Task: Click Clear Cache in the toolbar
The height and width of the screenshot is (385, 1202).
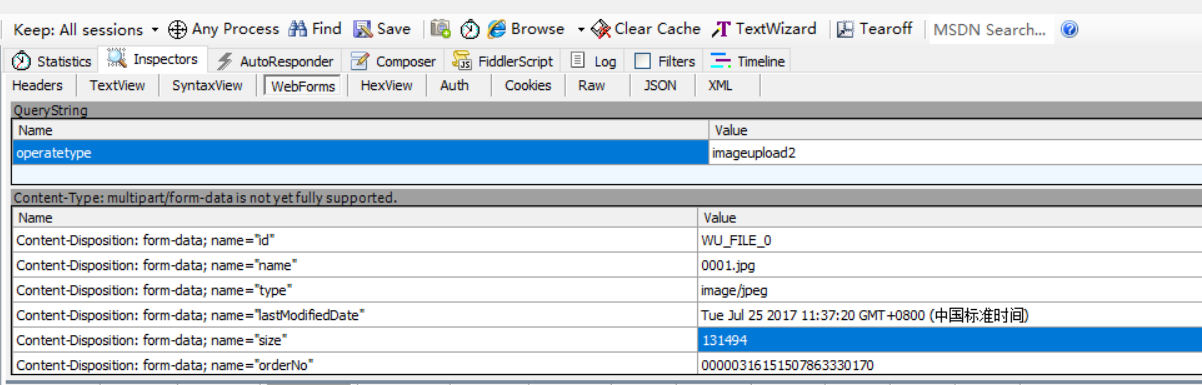Action: point(646,30)
